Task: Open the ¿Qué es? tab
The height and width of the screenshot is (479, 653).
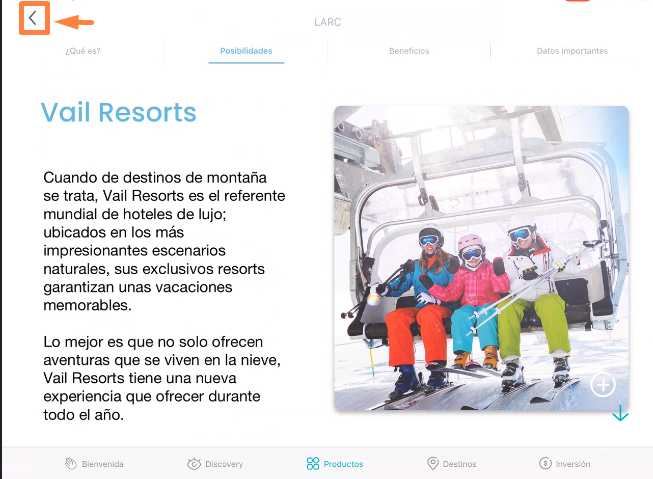Action: pyautogui.click(x=83, y=51)
